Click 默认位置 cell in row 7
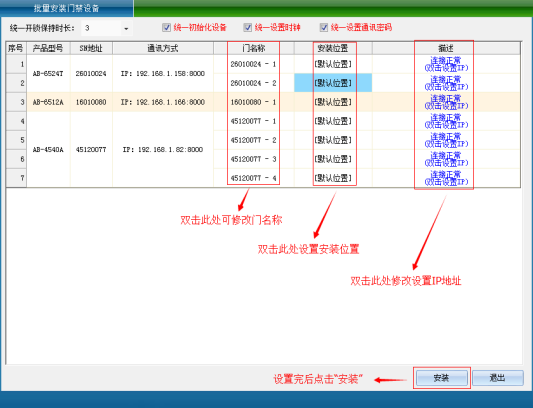The width and height of the screenshot is (533, 408). click(333, 178)
